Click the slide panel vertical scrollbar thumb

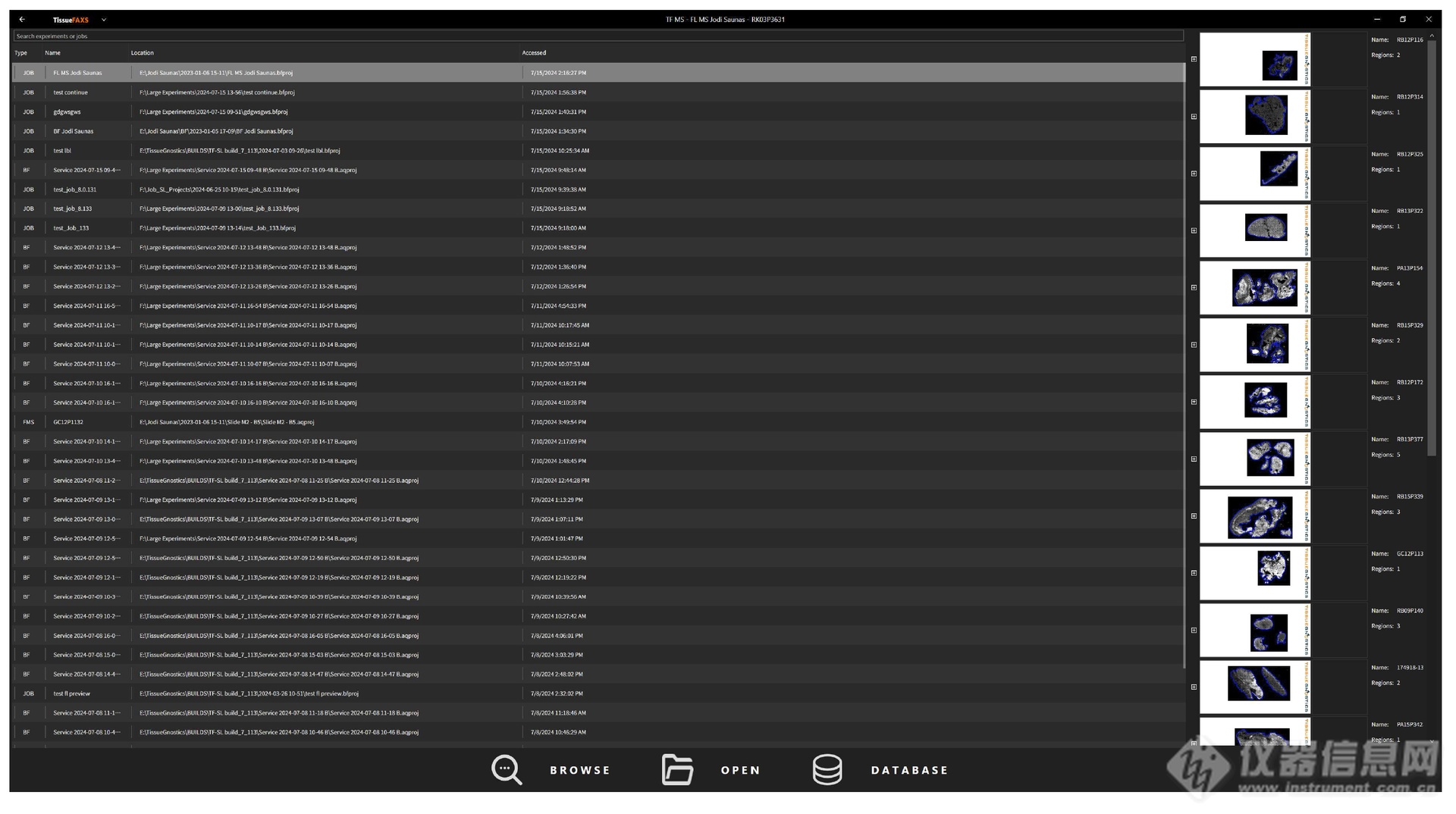click(x=1432, y=249)
